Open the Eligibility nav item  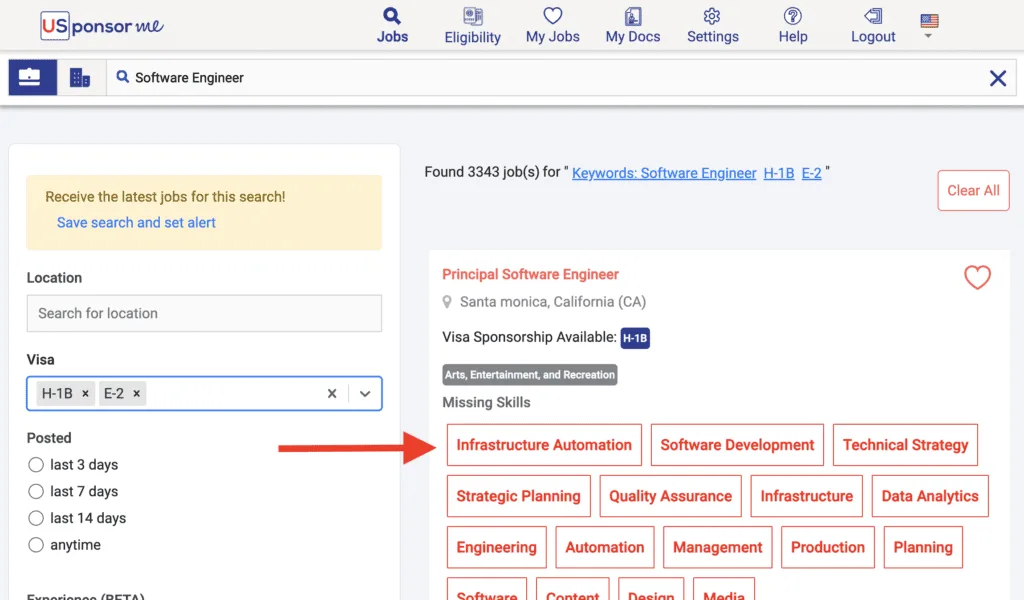click(472, 25)
